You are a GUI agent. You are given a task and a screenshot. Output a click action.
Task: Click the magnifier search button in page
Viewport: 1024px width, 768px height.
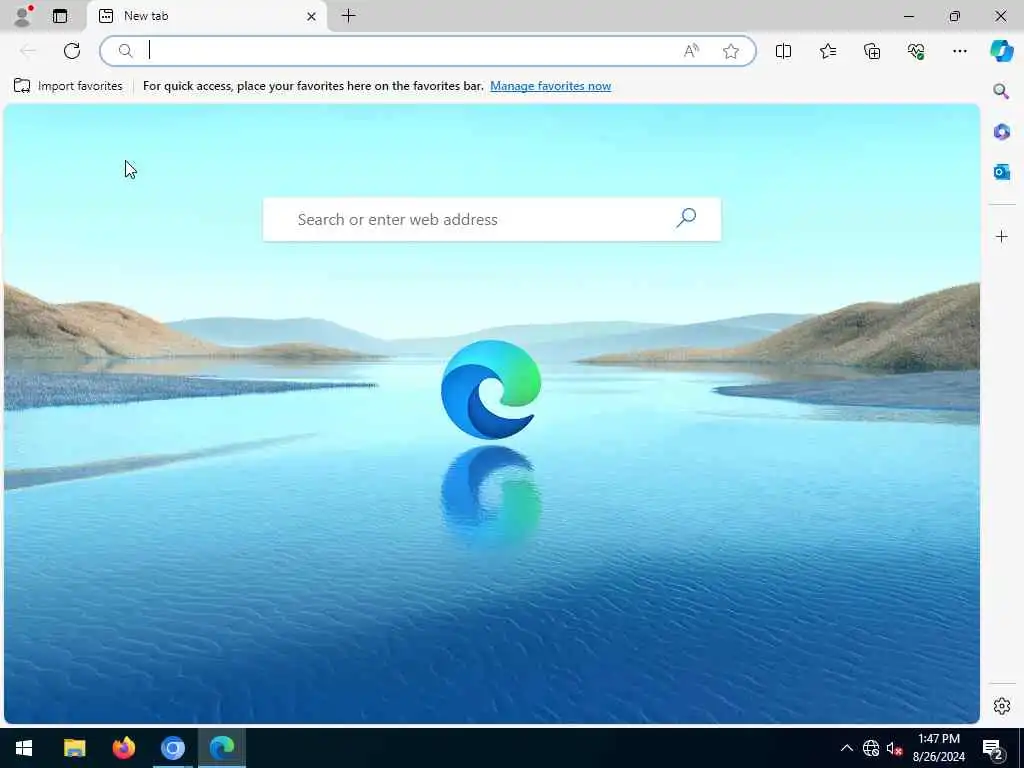click(686, 218)
